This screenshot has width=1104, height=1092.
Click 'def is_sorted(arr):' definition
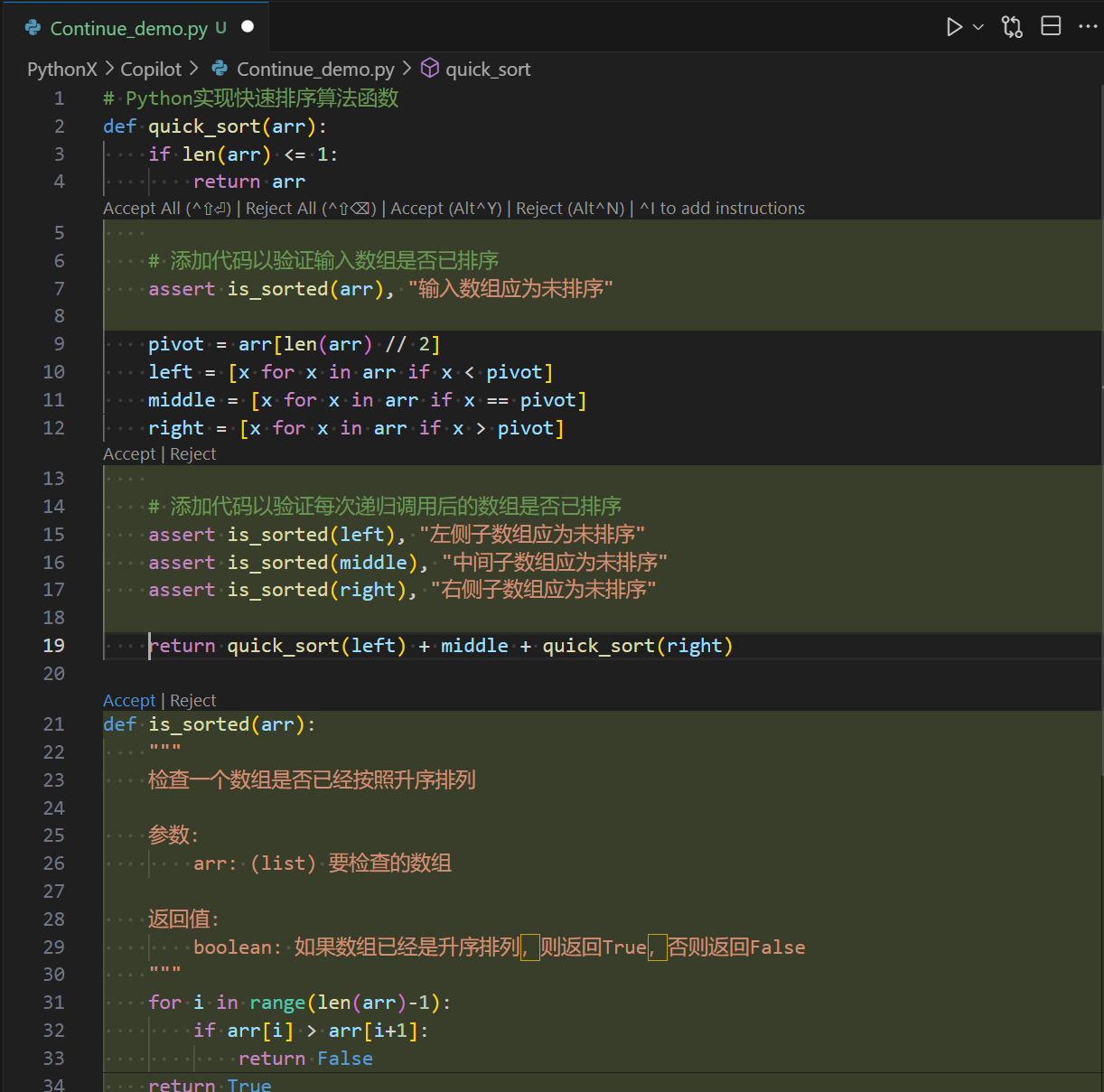coord(210,724)
